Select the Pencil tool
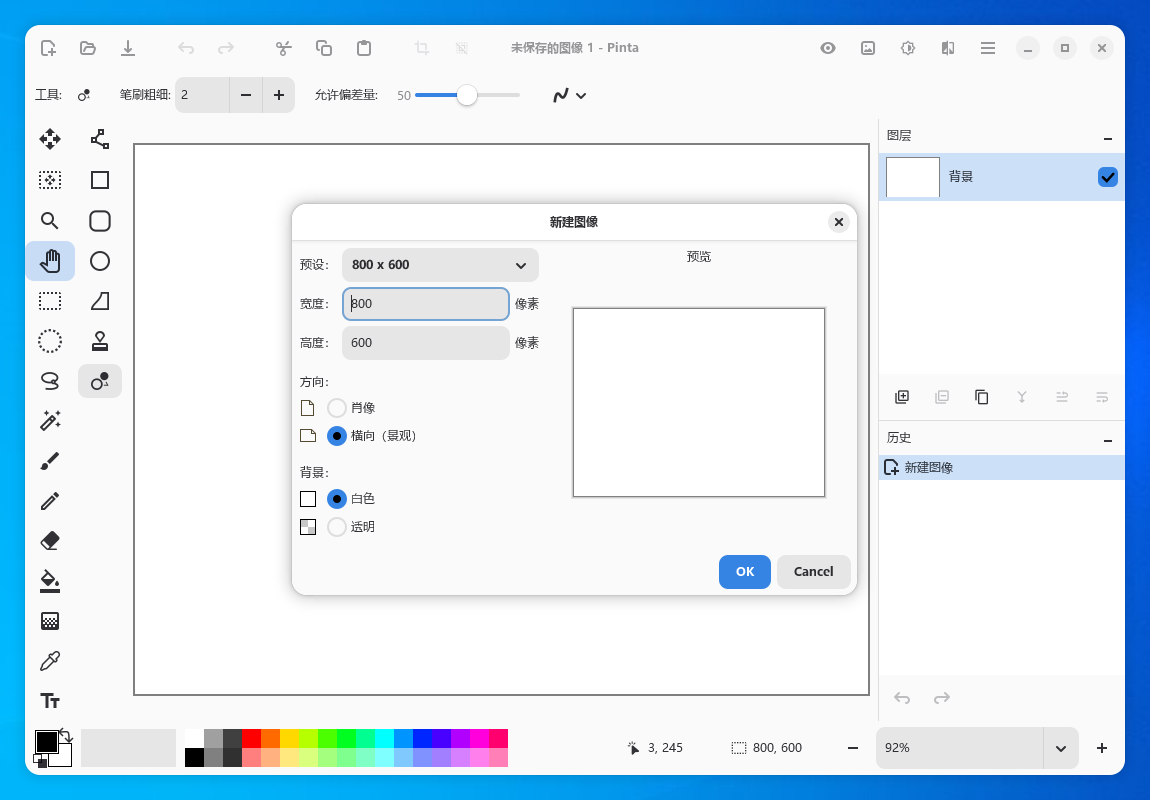Screen dimensions: 1150x800 50,501
